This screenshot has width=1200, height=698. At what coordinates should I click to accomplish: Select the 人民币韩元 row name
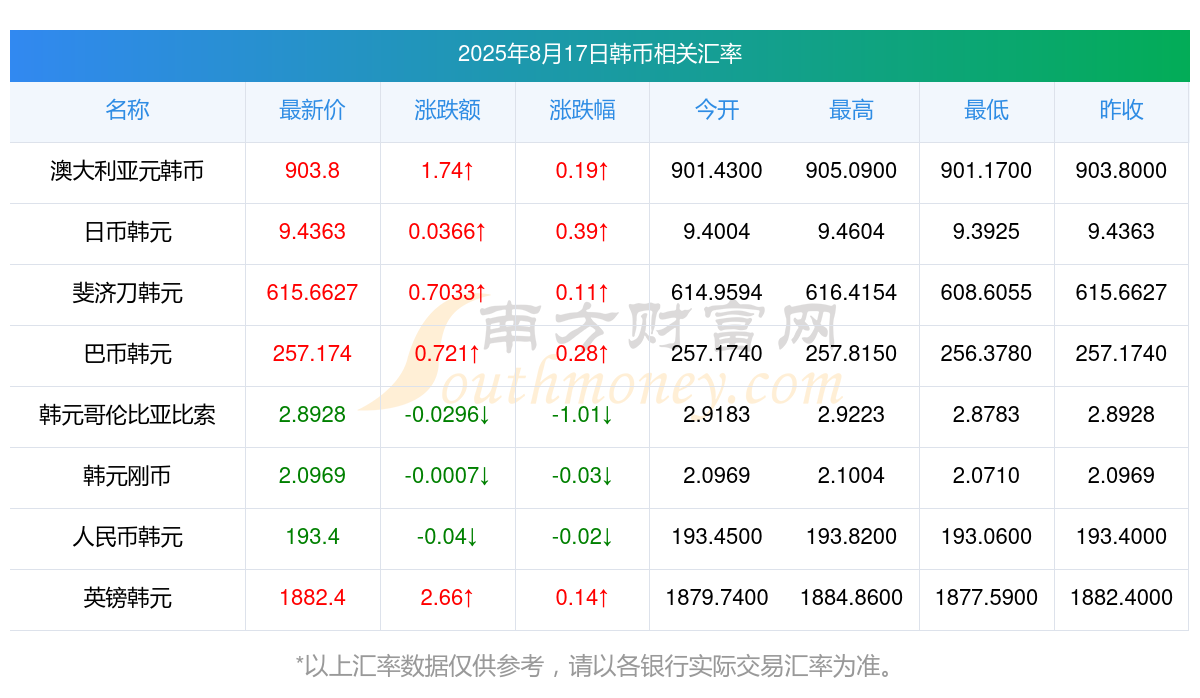(127, 537)
